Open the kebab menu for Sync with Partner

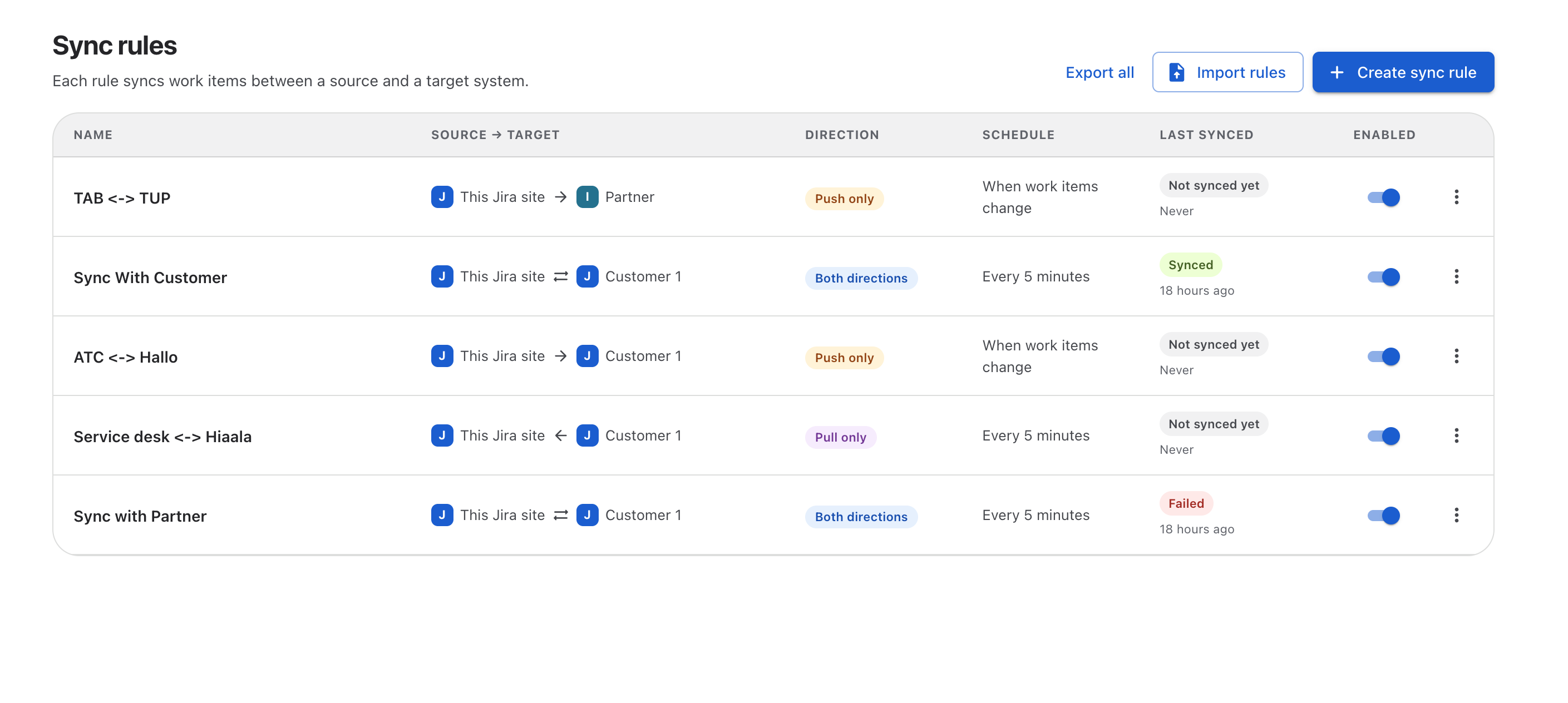1456,515
